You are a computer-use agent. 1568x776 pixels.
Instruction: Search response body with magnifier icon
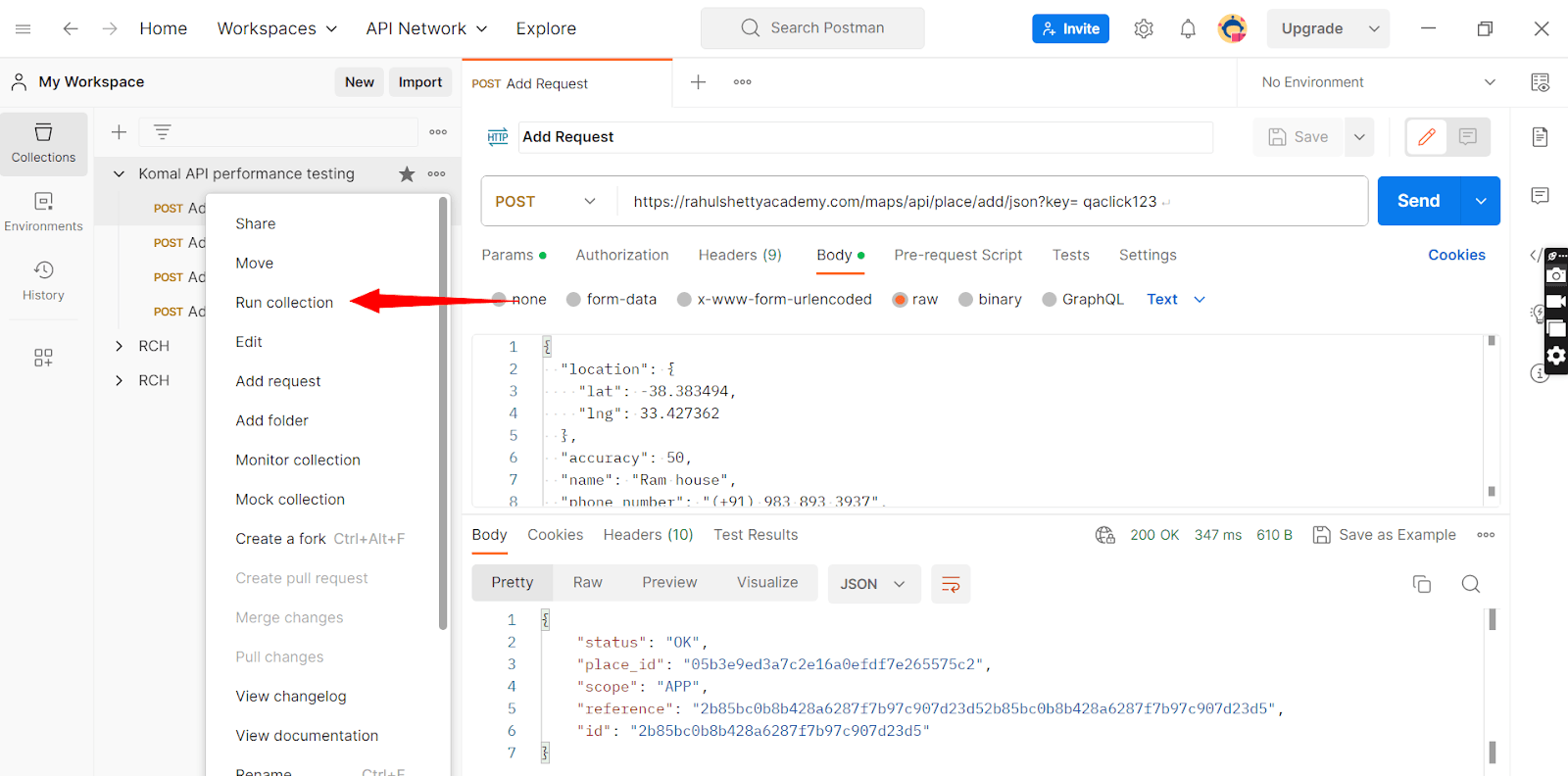1470,585
